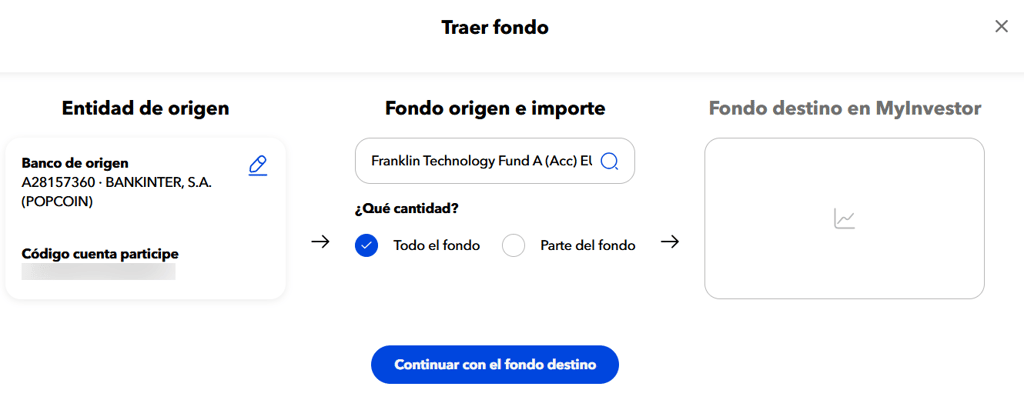Click the arrow pointing to Fondo destino card

(x=669, y=242)
